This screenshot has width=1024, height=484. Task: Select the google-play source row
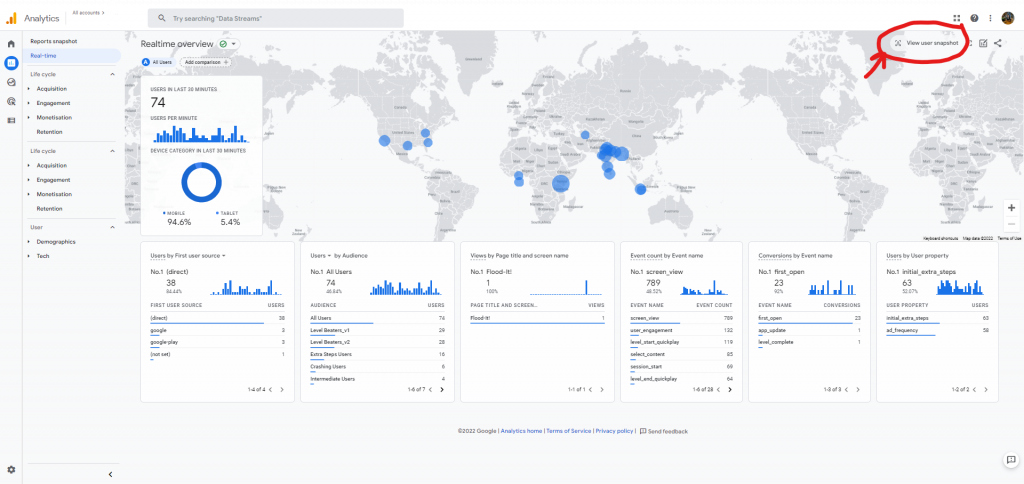click(217, 342)
